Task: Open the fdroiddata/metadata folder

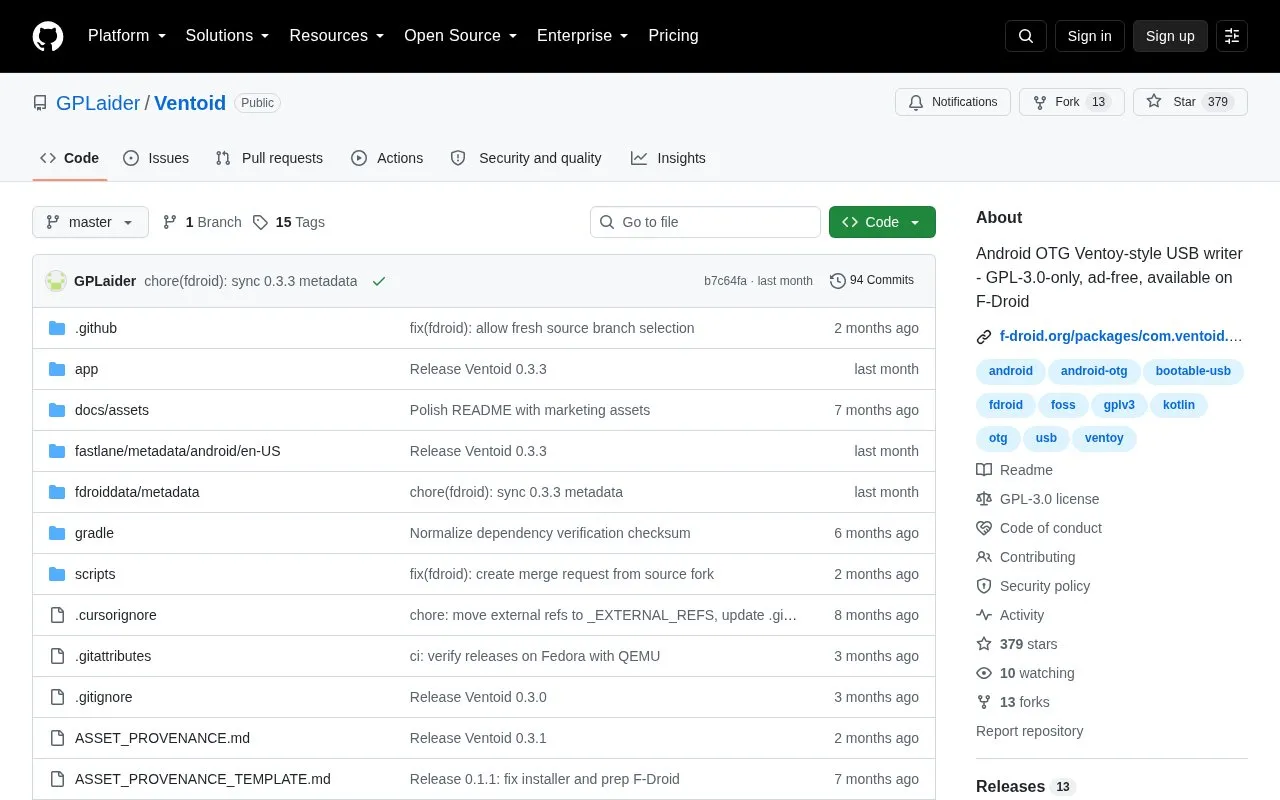Action: pyautogui.click(x=137, y=492)
